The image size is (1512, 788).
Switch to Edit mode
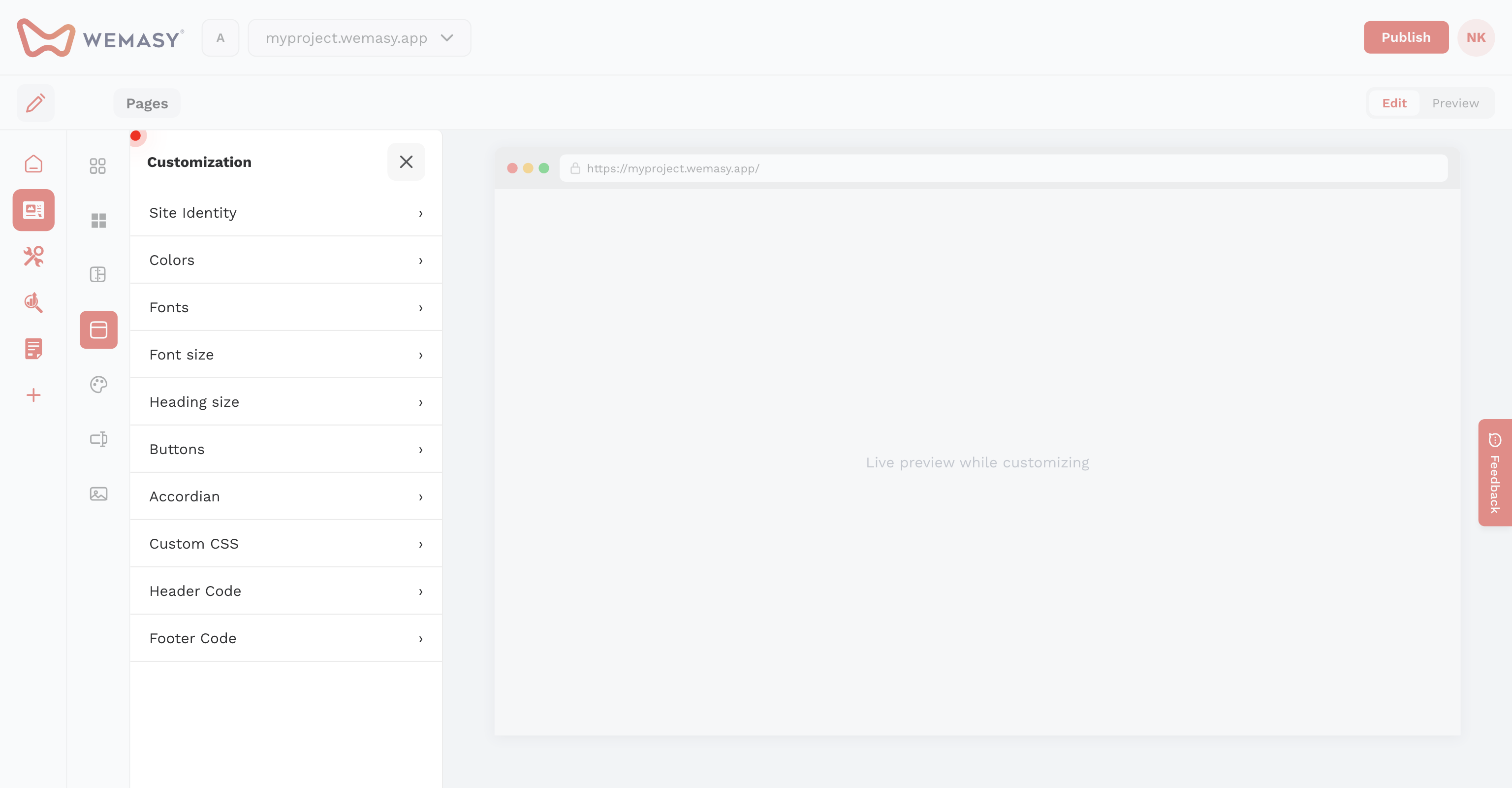pos(1394,103)
